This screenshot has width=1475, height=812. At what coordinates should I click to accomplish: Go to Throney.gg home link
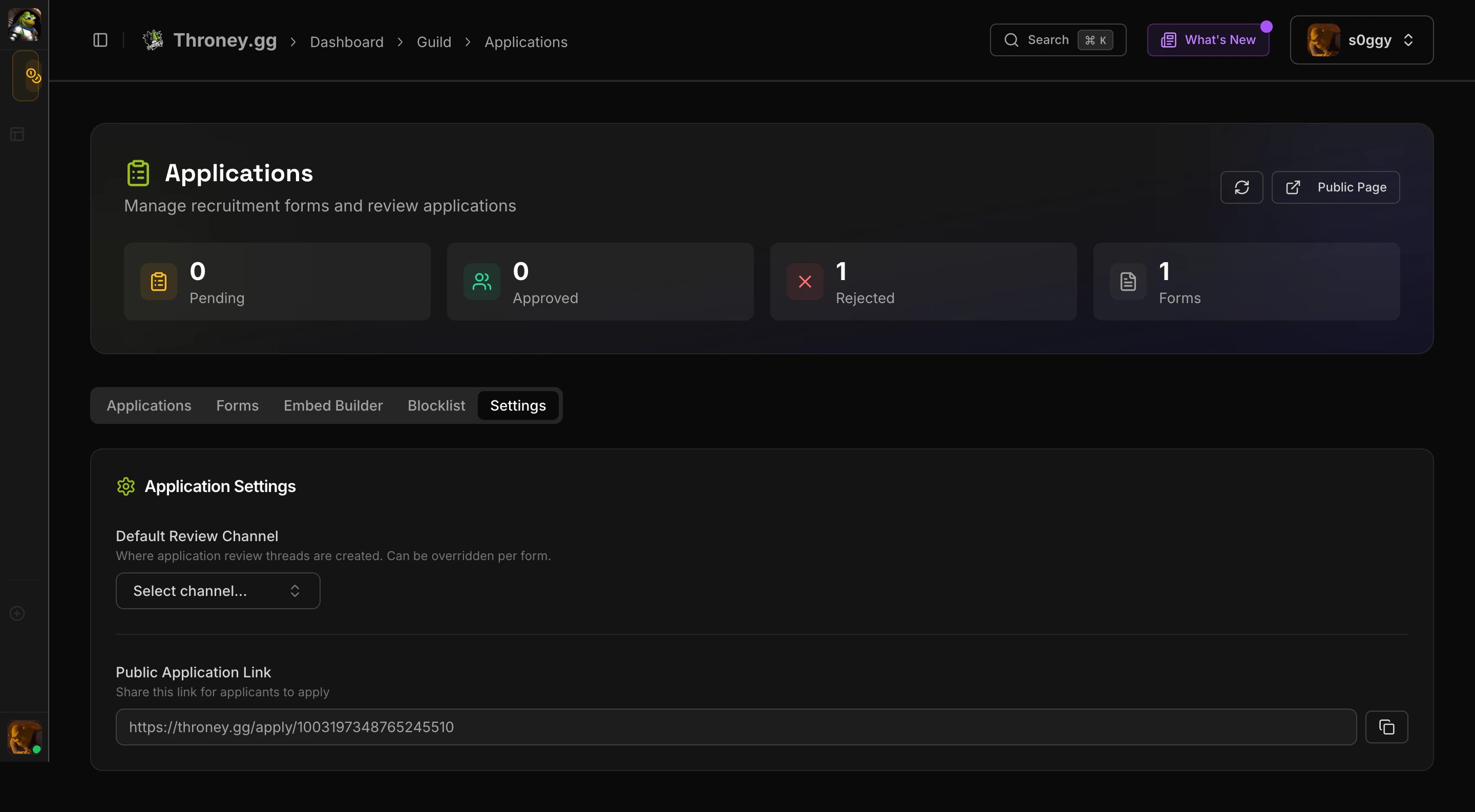[x=225, y=40]
